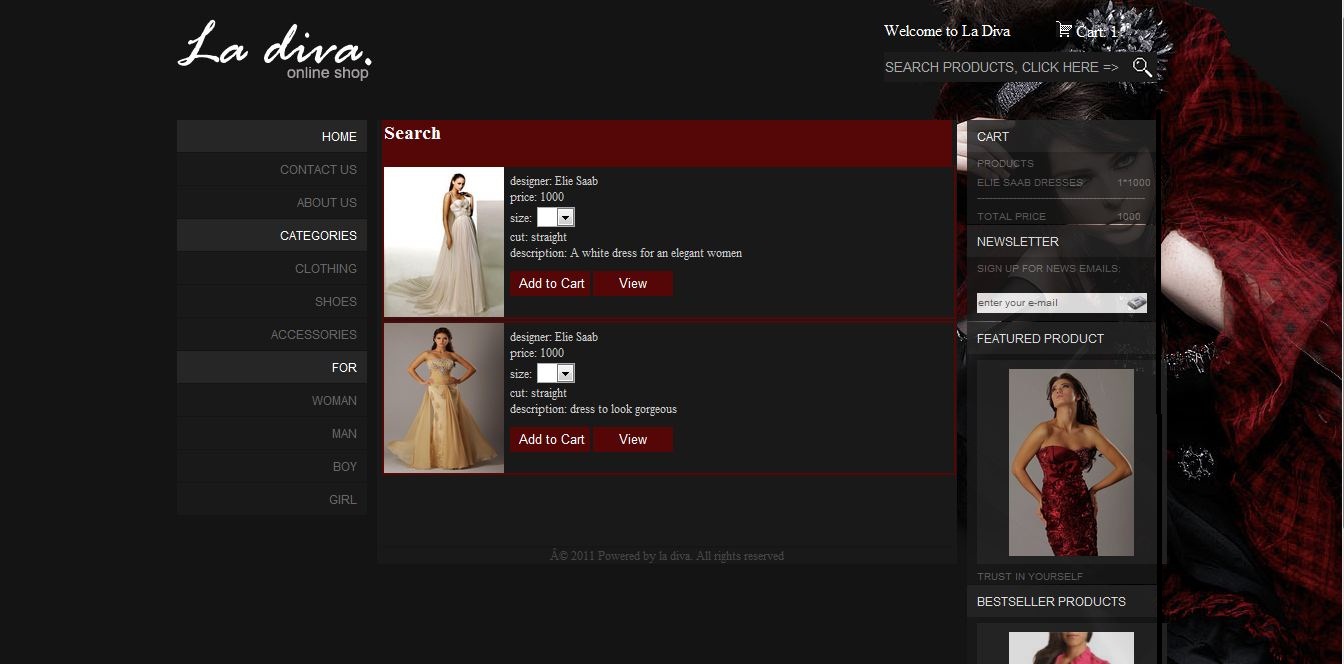Click the La diva logo
This screenshot has height=664, width=1344.
[x=274, y=49]
